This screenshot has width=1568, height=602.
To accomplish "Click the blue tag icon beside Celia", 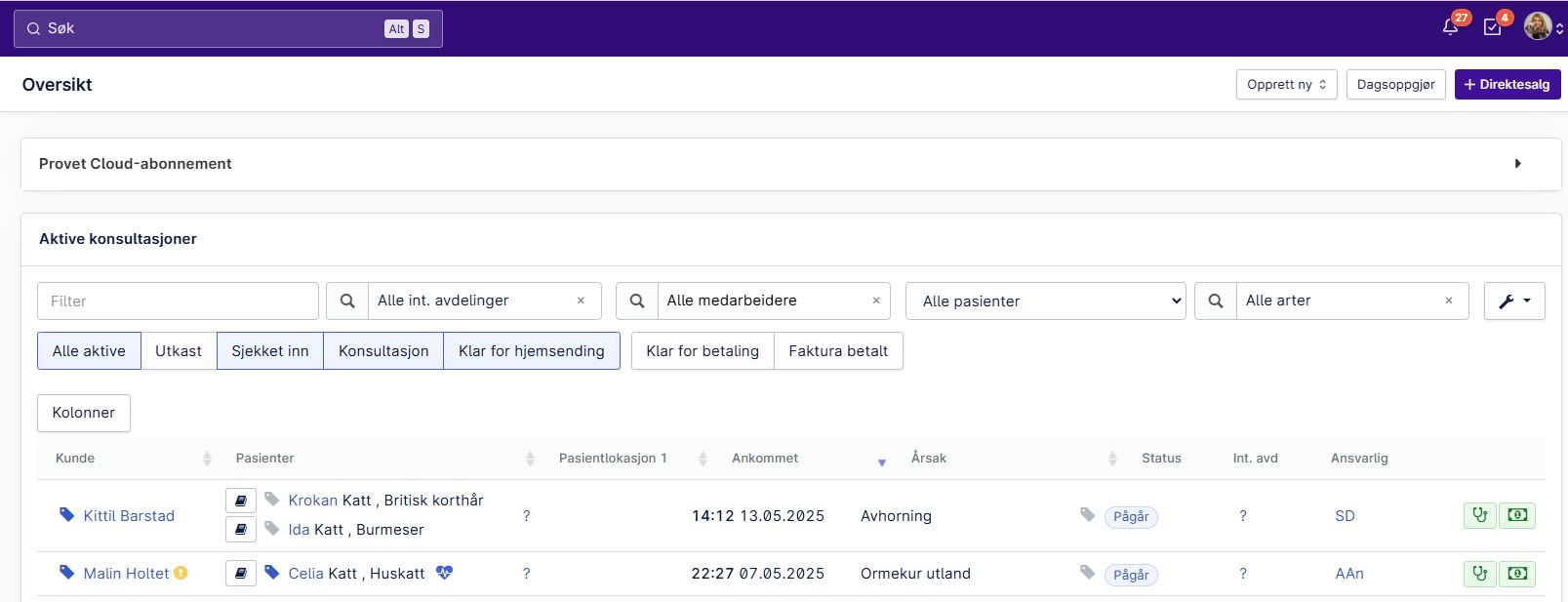I will click(272, 572).
